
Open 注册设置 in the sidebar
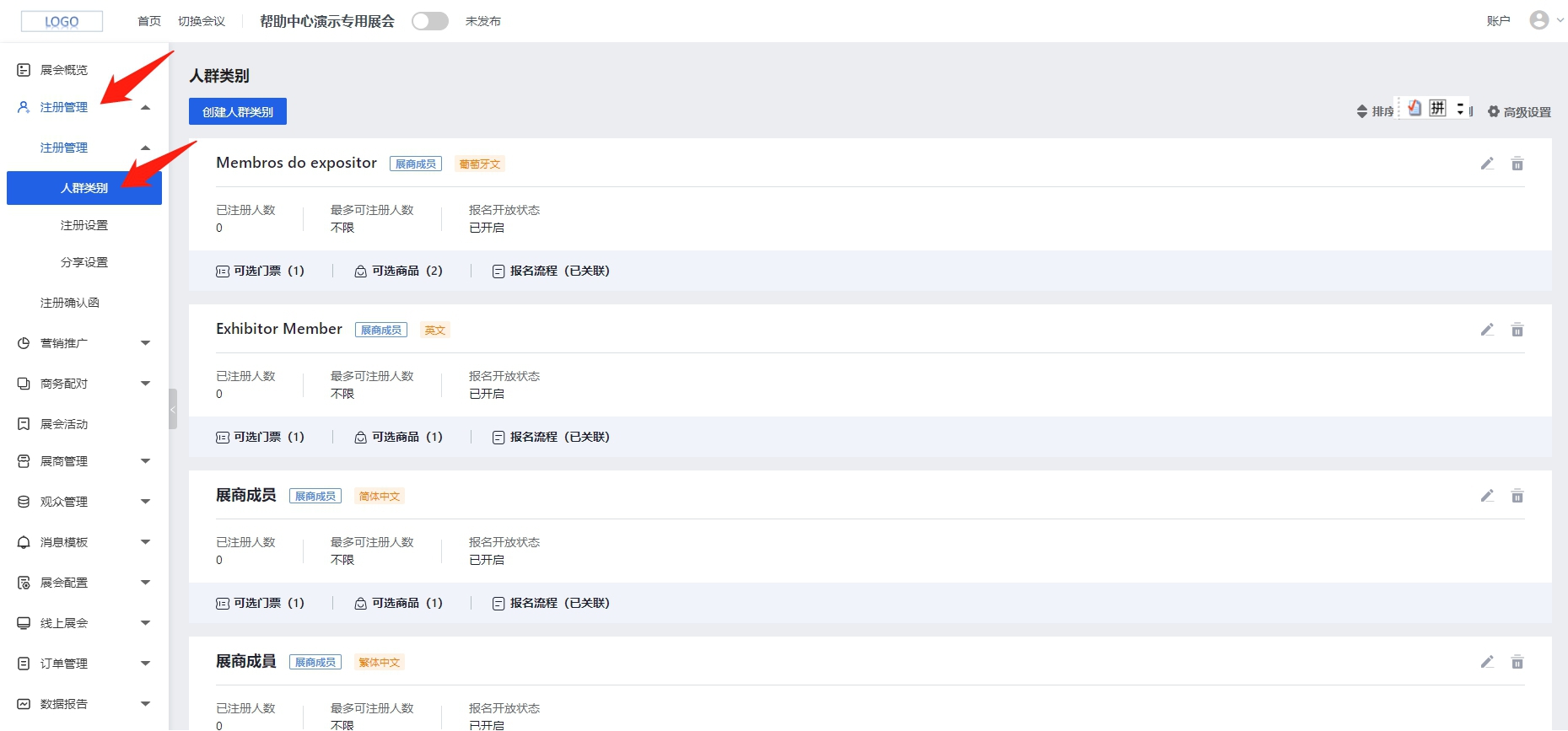click(x=84, y=225)
